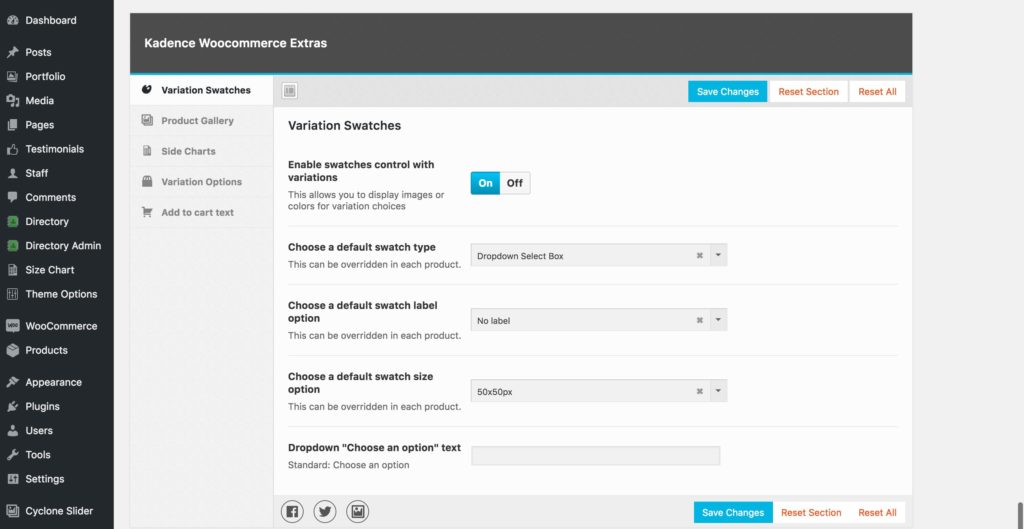
Task: Clear the Dropdown Select Box selection
Action: (700, 256)
